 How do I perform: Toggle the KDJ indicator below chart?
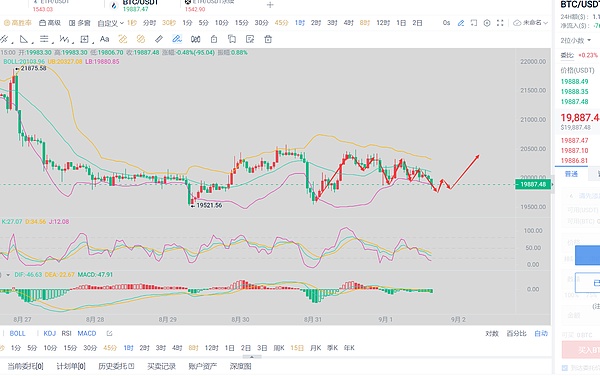coord(50,334)
